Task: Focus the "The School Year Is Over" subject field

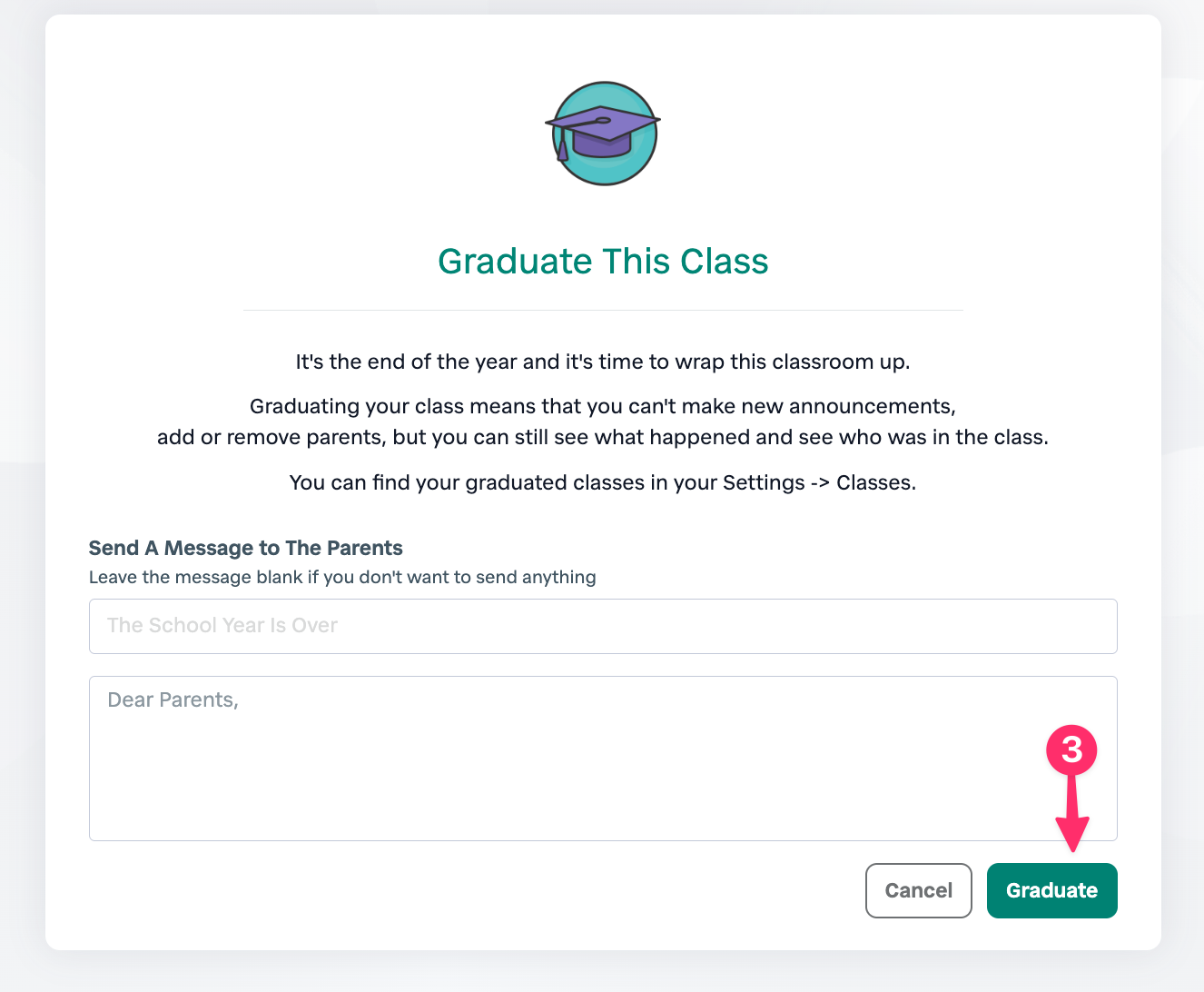Action: coord(603,626)
